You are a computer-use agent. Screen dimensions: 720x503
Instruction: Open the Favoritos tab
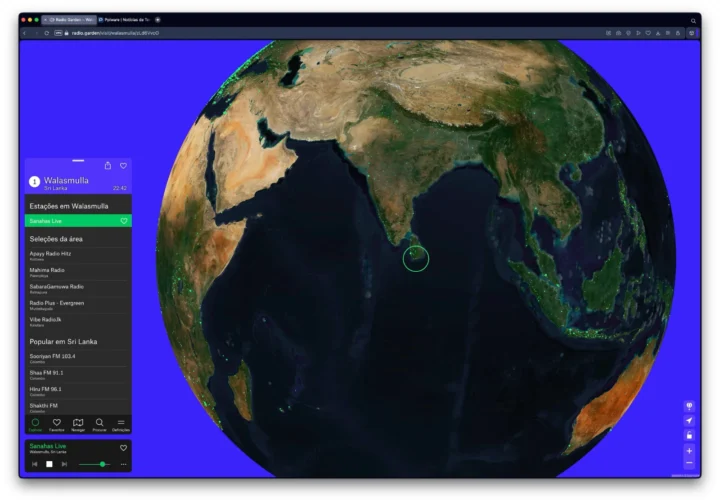(x=57, y=424)
